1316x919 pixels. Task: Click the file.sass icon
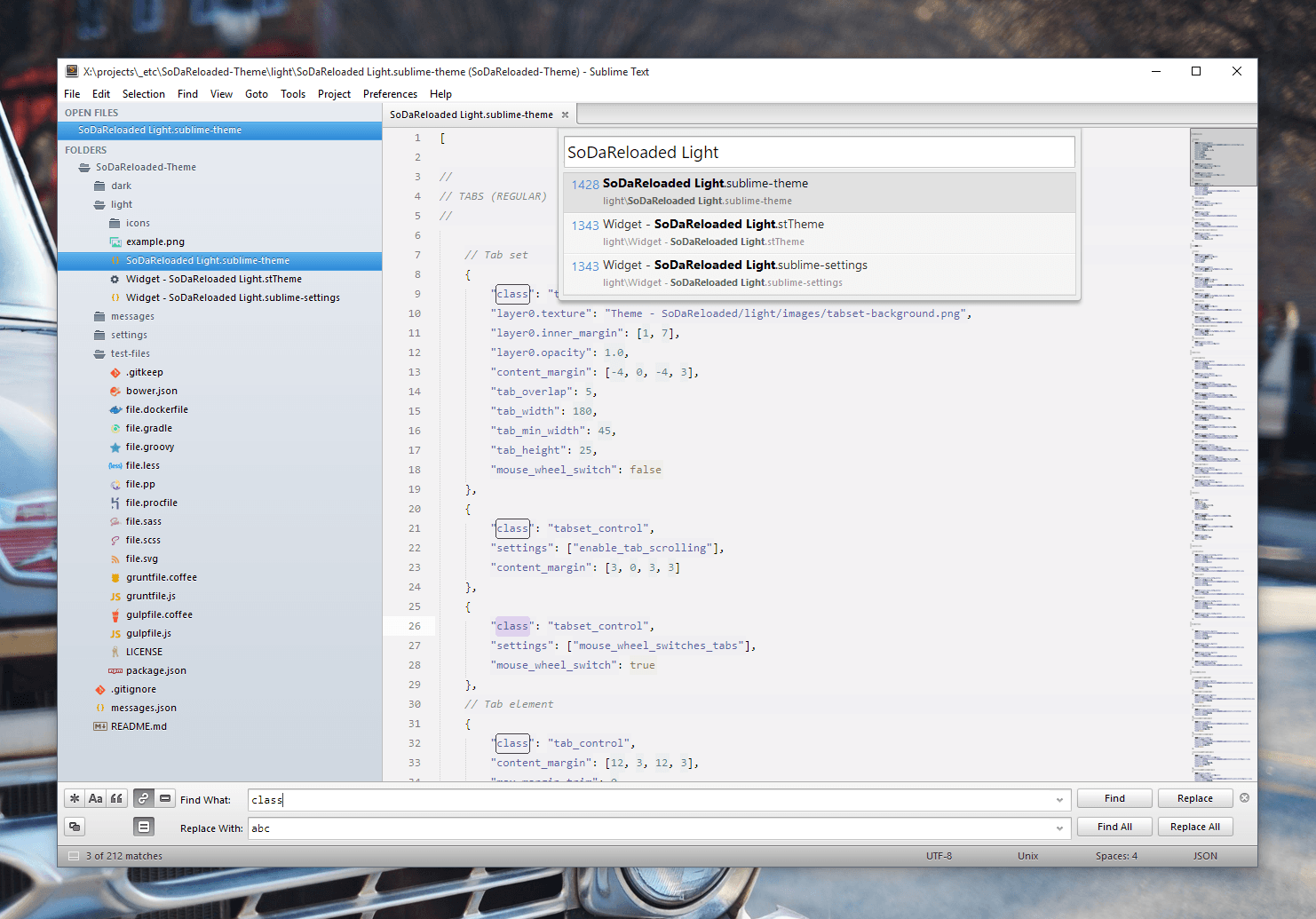(x=115, y=521)
